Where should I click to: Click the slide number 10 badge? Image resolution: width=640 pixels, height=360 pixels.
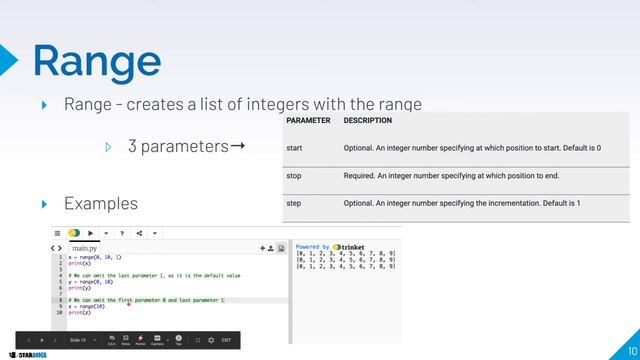tap(632, 351)
